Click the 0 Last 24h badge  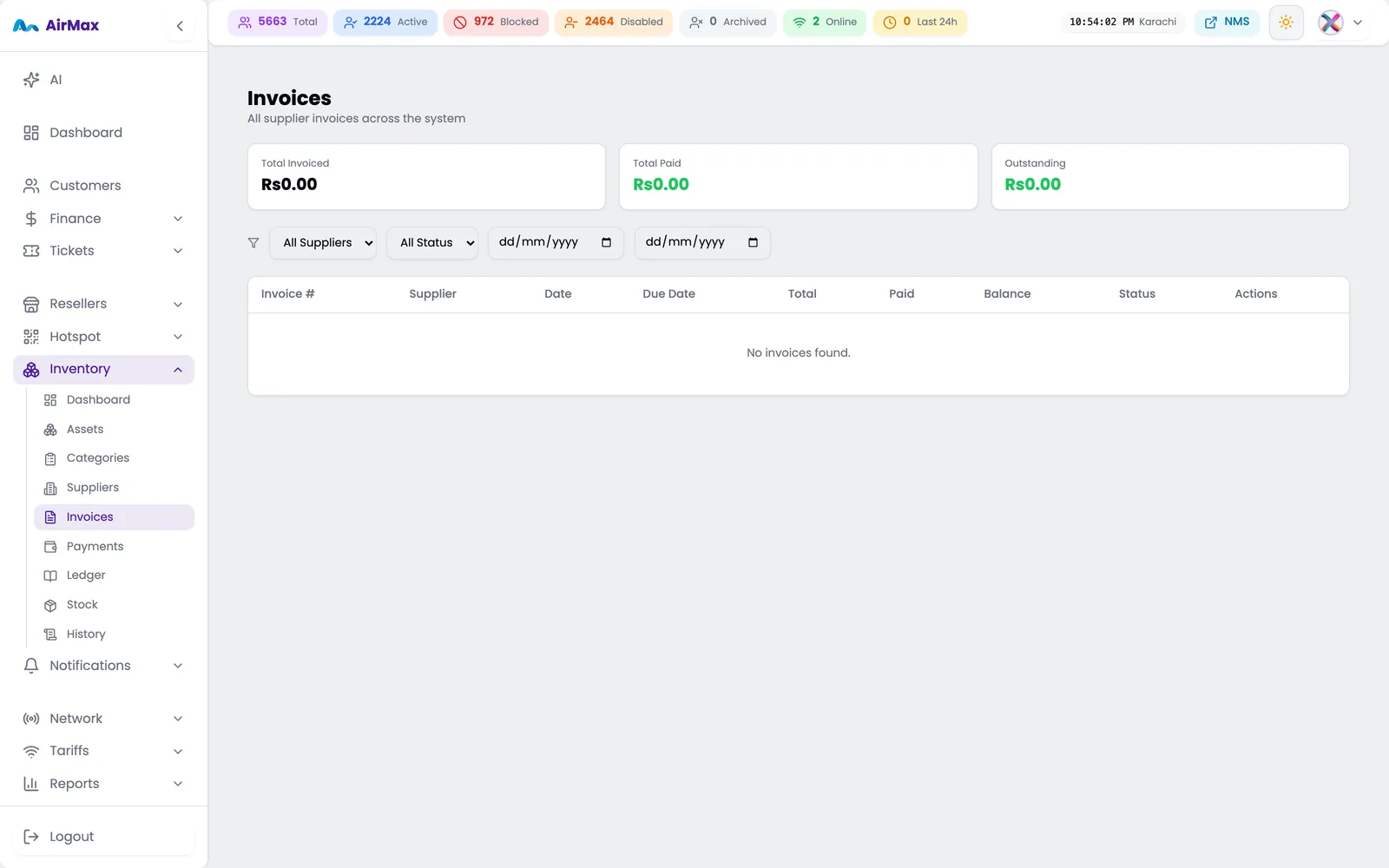[x=920, y=22]
